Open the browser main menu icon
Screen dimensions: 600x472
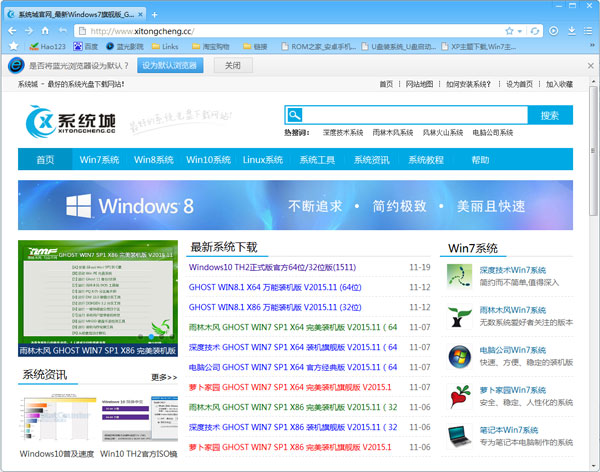coord(588,31)
